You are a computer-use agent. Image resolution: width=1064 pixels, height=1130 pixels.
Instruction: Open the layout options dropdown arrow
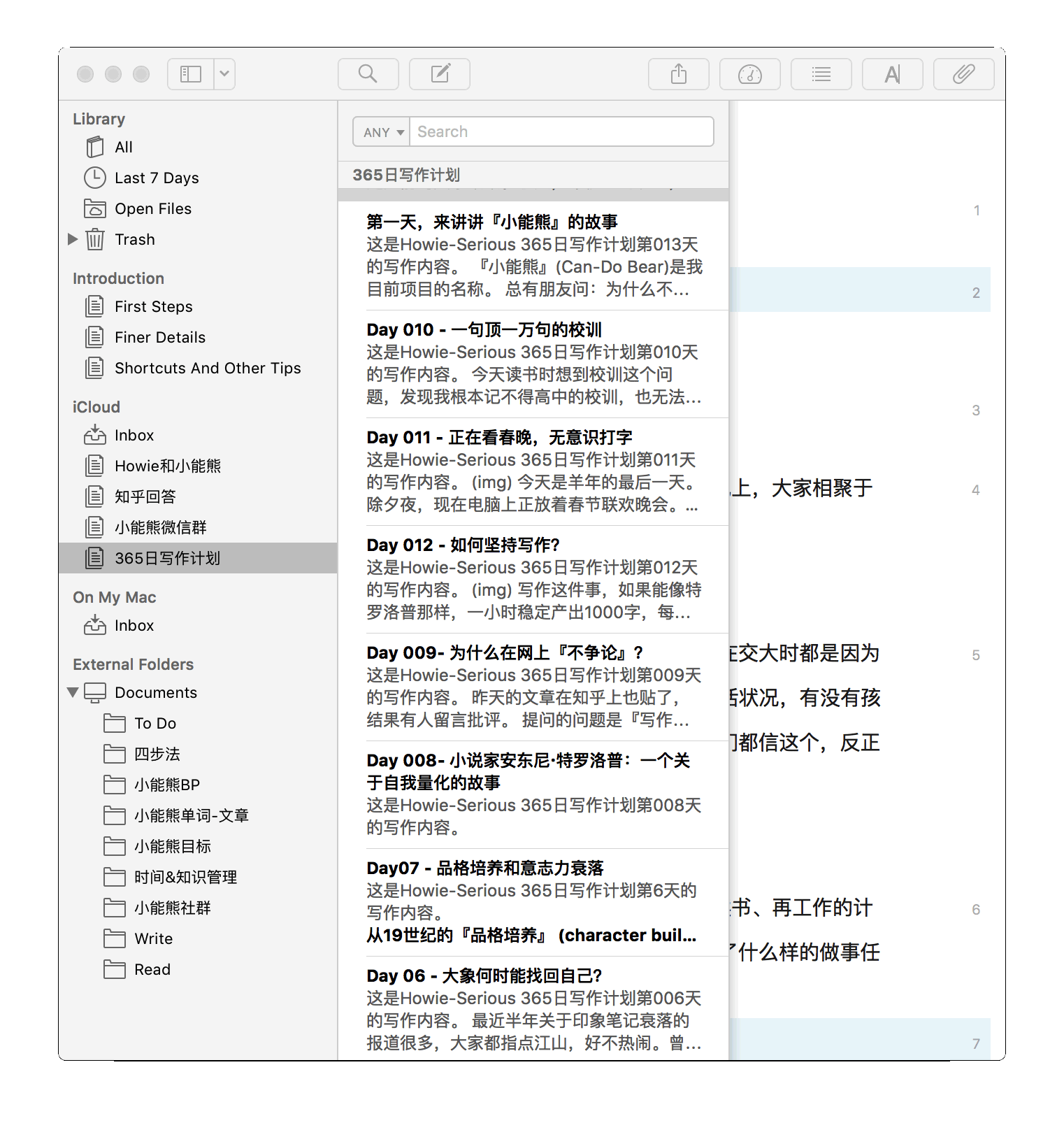(x=224, y=74)
